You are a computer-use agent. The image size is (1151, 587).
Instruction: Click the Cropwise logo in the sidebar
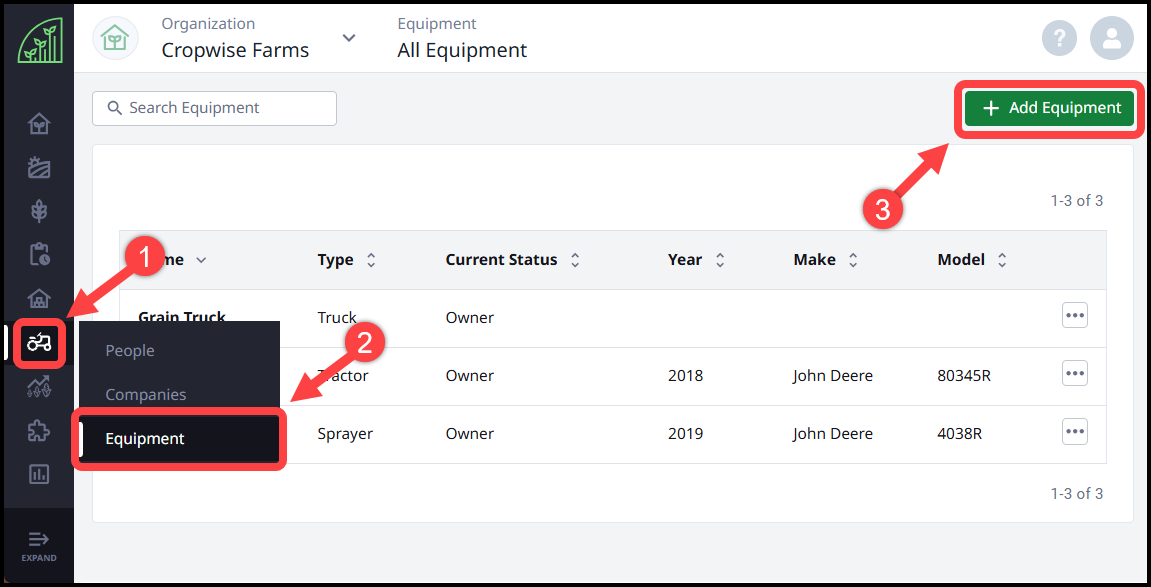[39, 41]
